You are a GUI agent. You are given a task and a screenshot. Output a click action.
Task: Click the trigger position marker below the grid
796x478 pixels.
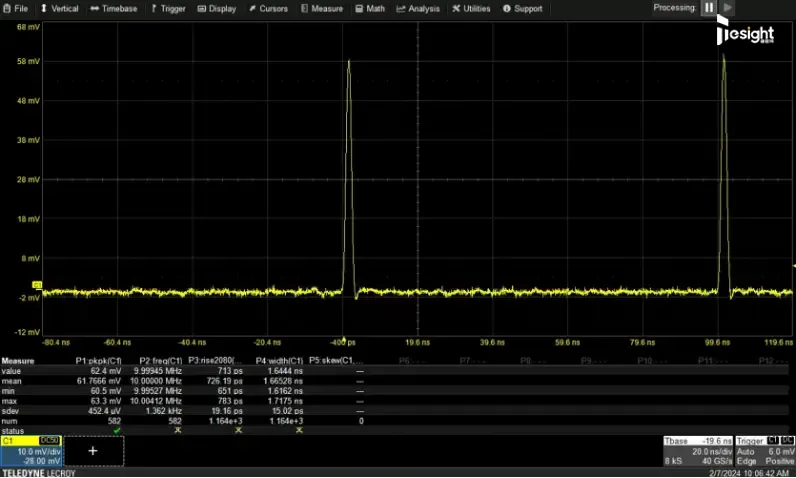[344, 338]
